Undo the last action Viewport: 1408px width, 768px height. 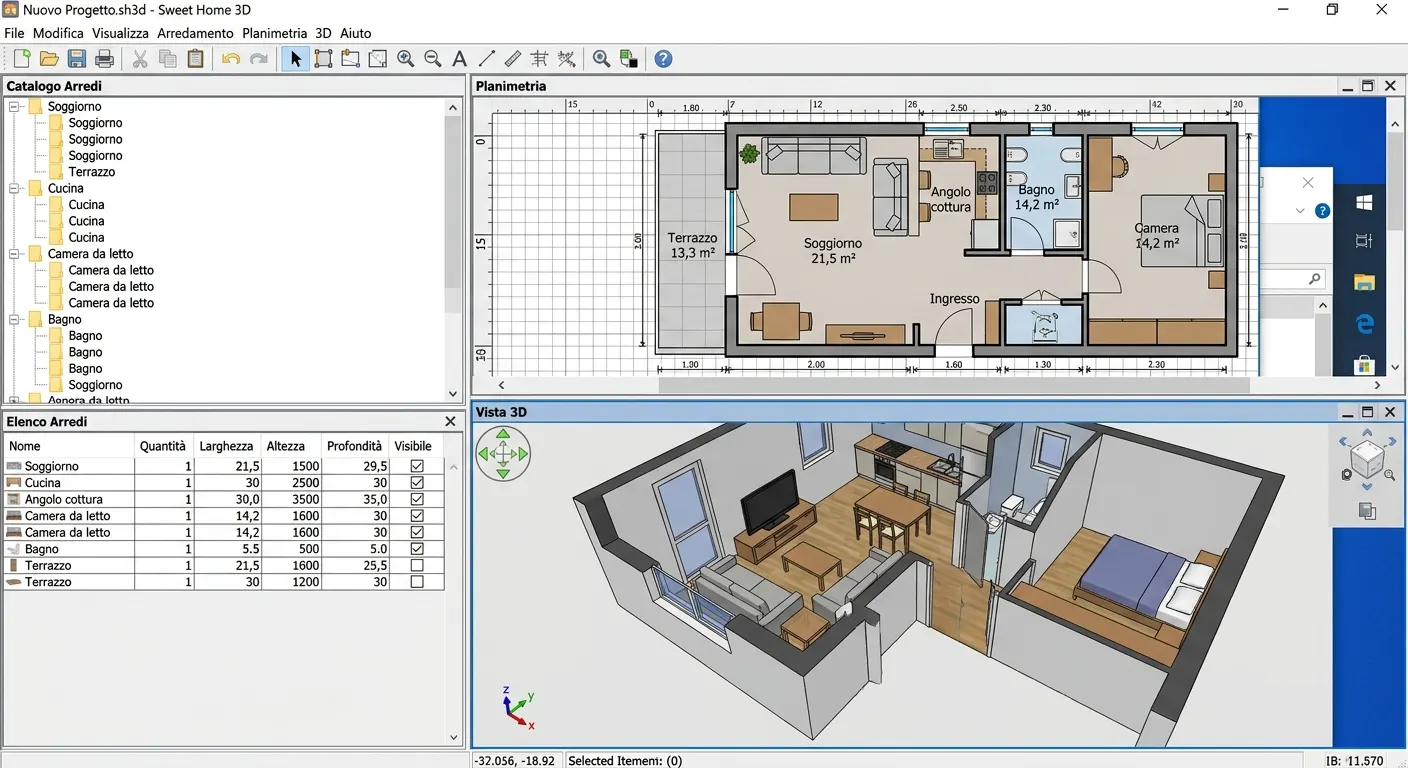(x=231, y=59)
